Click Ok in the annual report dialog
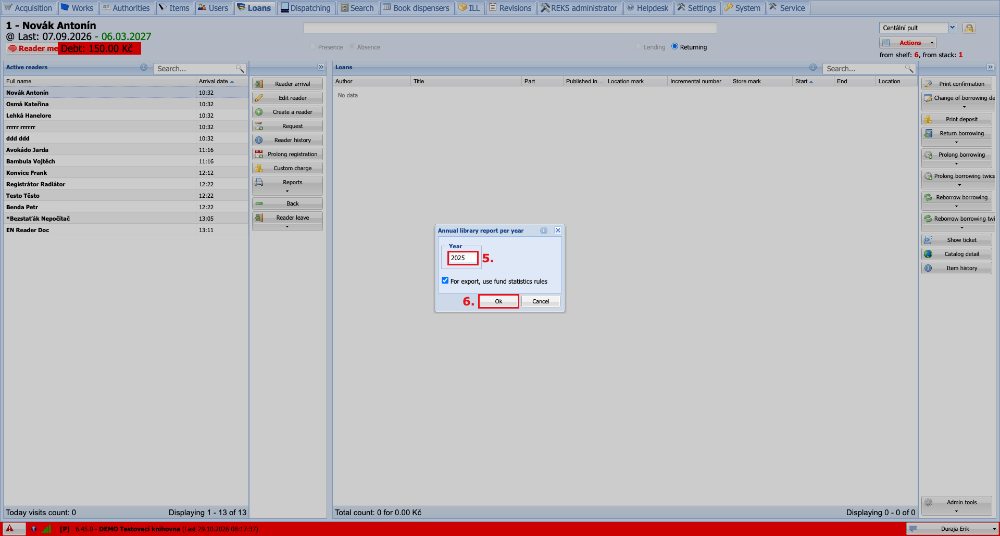This screenshot has width=1000, height=536. [498, 301]
